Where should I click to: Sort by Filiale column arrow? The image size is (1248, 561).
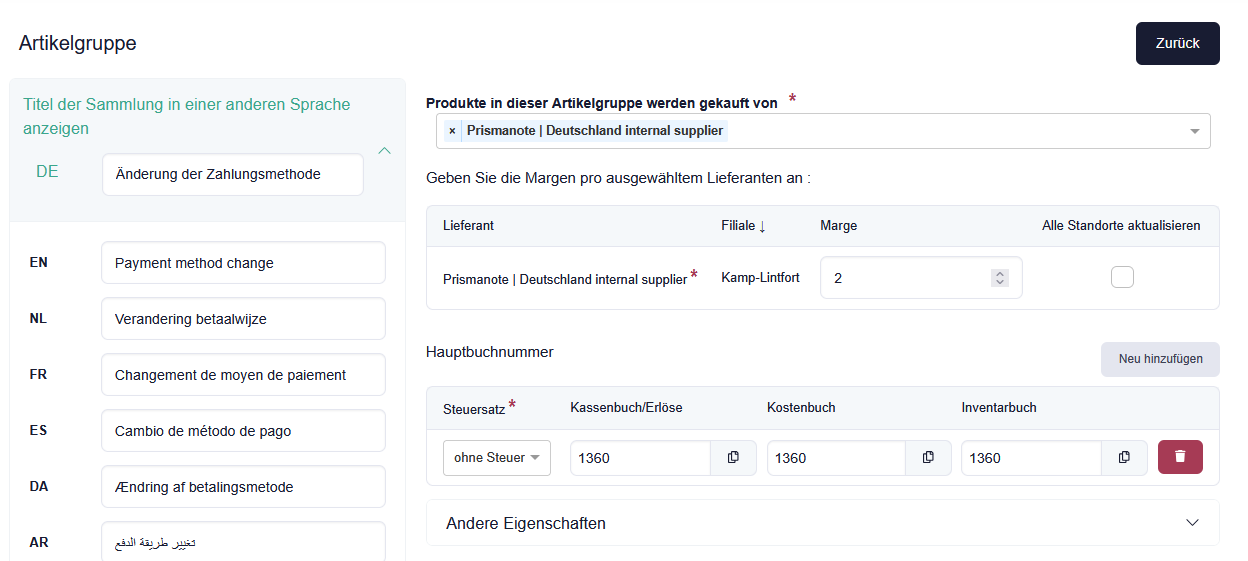point(762,226)
